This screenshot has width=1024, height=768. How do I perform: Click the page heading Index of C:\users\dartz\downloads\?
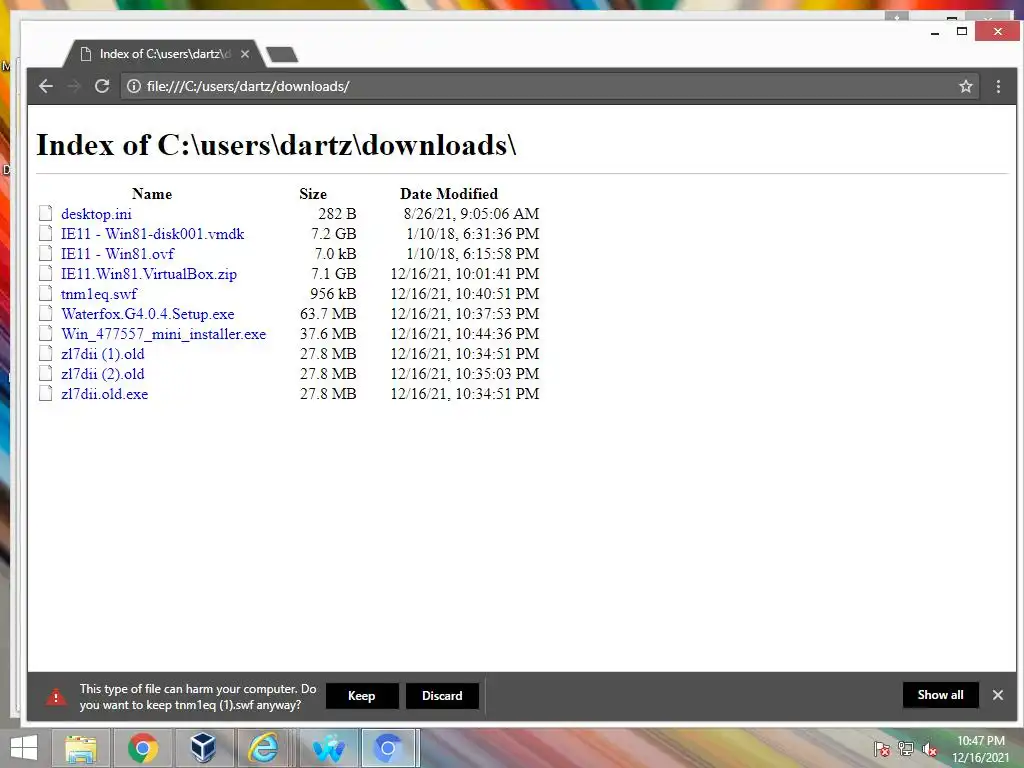click(x=276, y=145)
